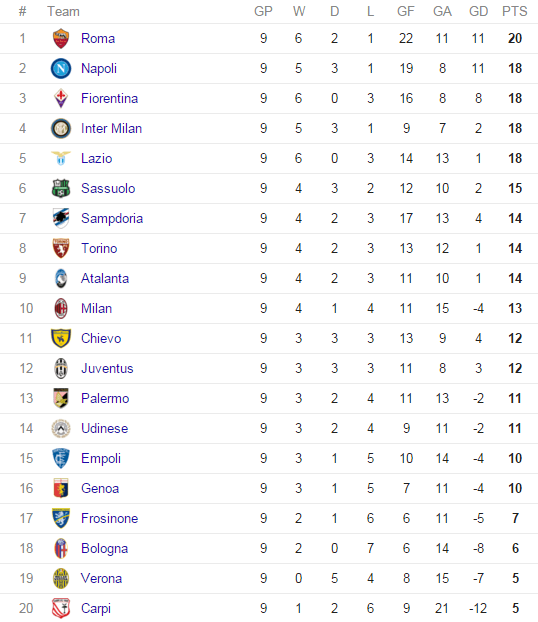Viewport: 538px width, 622px height.
Task: Open the Udinese team page link
Action: click(105, 428)
